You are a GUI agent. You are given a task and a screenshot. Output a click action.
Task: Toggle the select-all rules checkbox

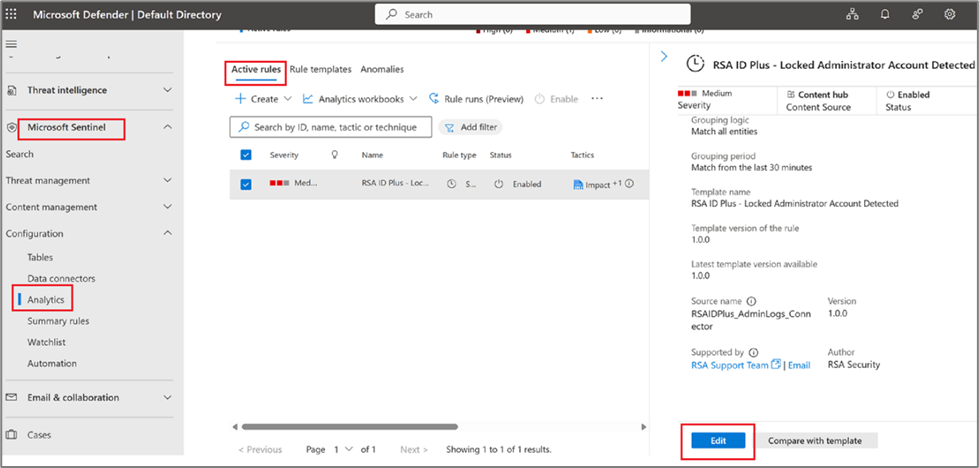[x=247, y=155]
